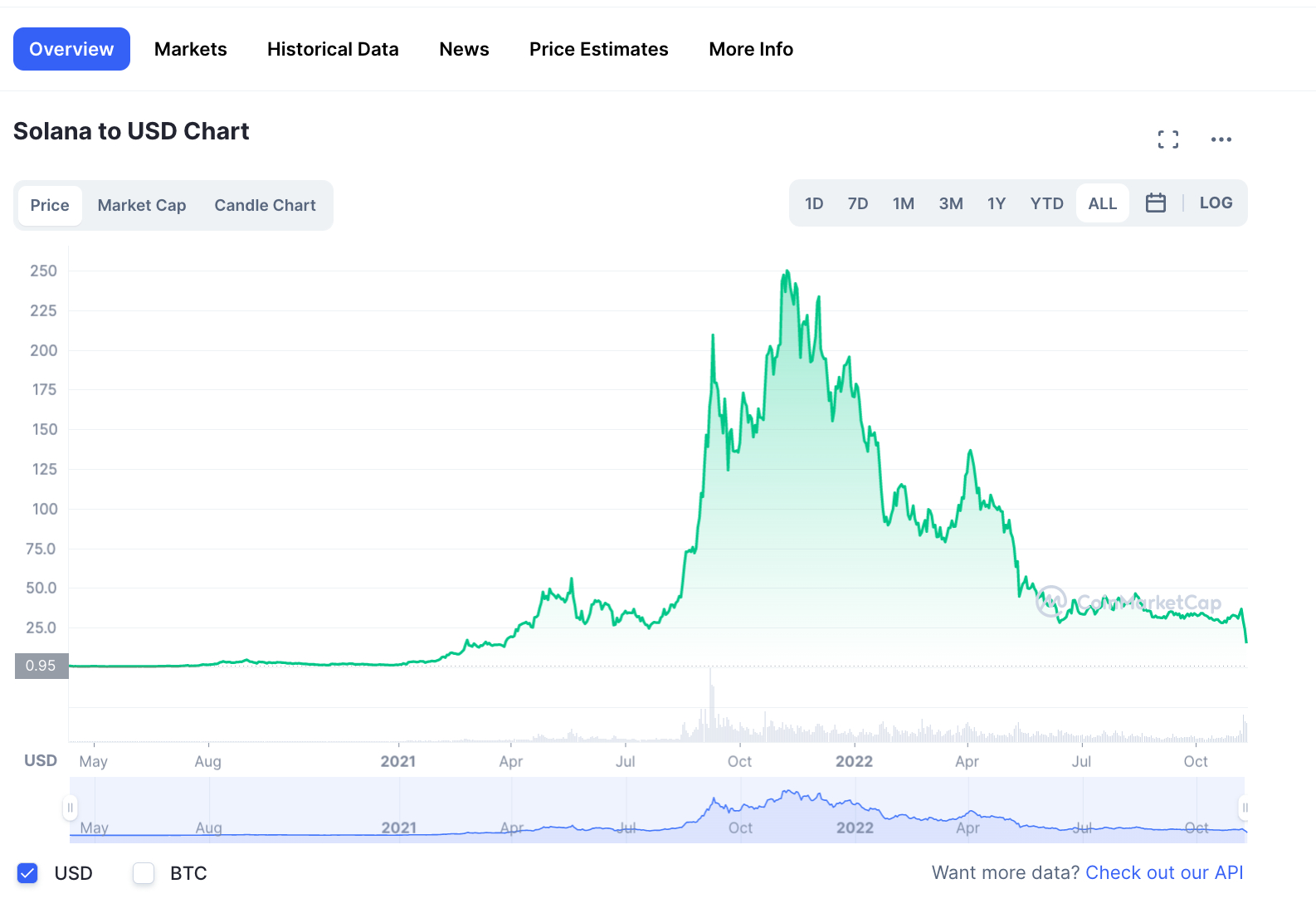
Task: Go to the News tab
Action: click(x=464, y=49)
